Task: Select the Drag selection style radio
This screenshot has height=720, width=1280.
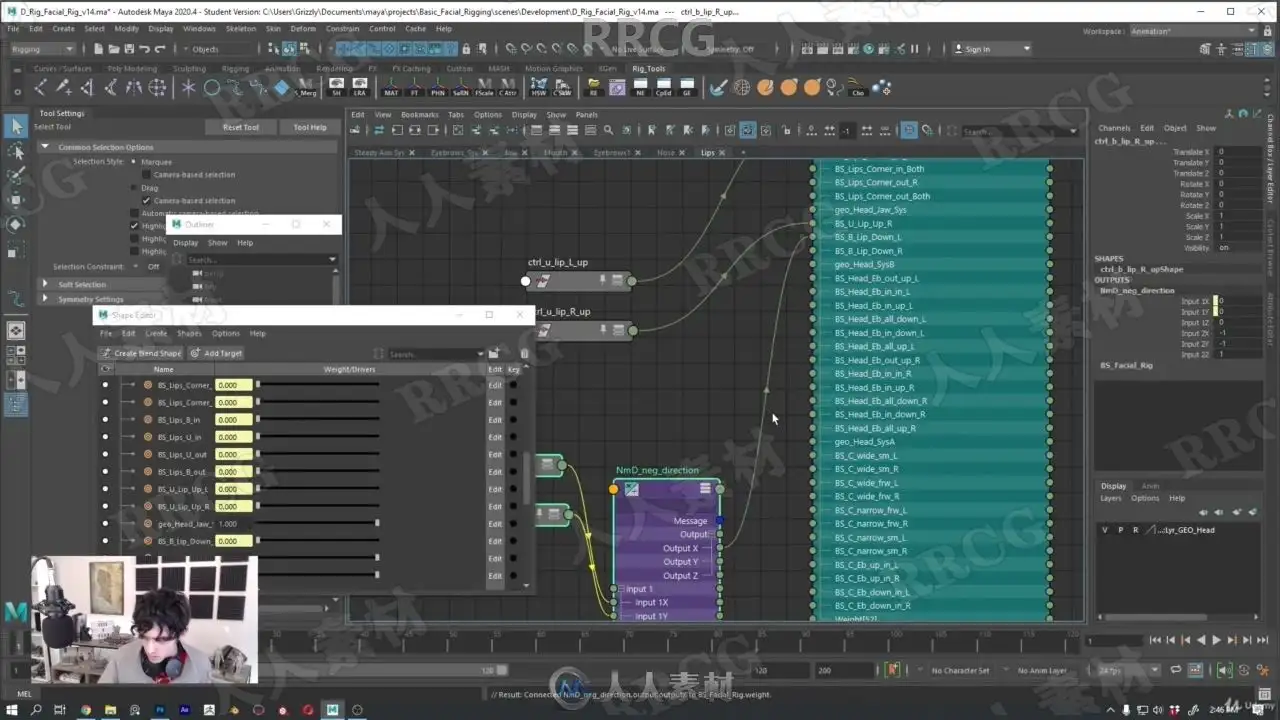Action: [135, 188]
